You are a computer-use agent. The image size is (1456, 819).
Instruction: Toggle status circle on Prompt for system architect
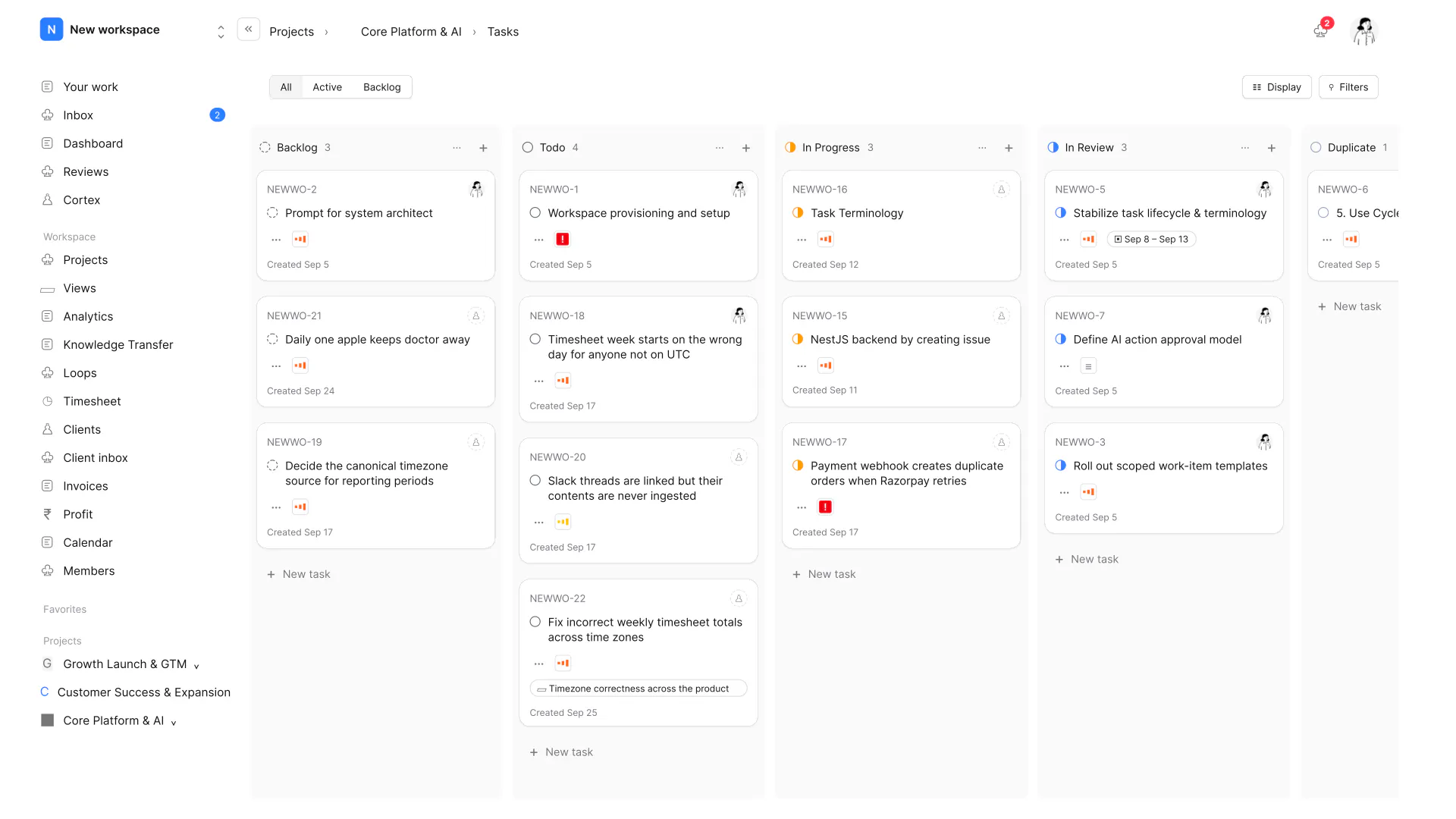tap(272, 213)
